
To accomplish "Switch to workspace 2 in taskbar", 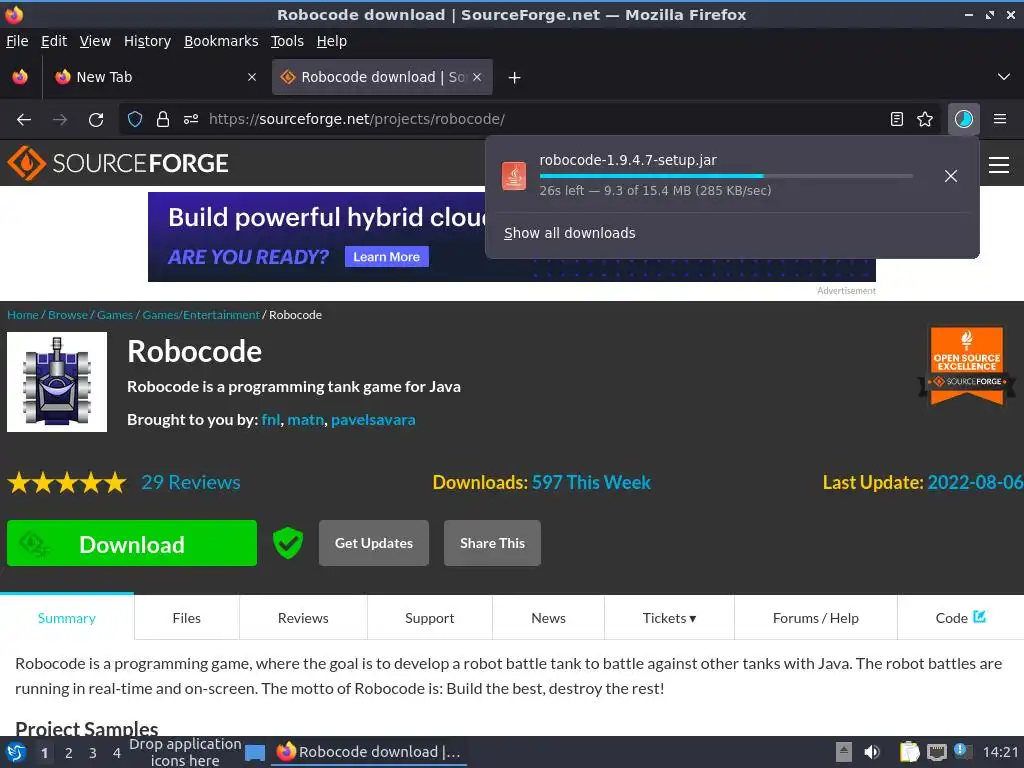I will click(x=69, y=753).
